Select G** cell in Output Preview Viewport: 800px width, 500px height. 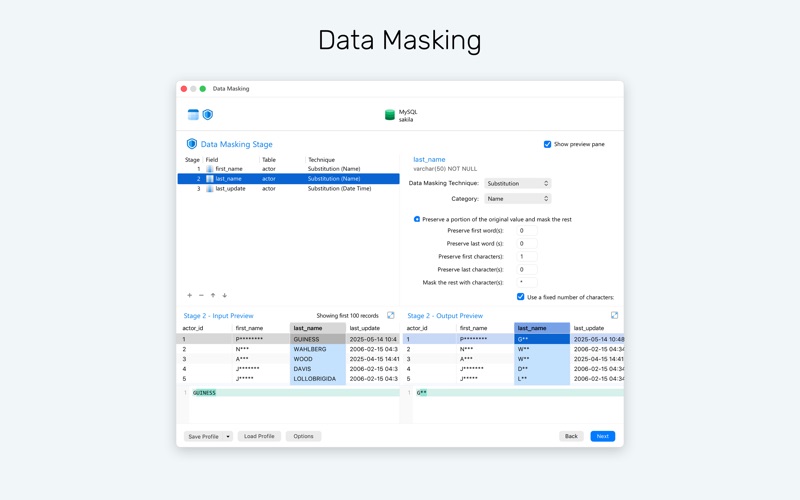tap(541, 339)
